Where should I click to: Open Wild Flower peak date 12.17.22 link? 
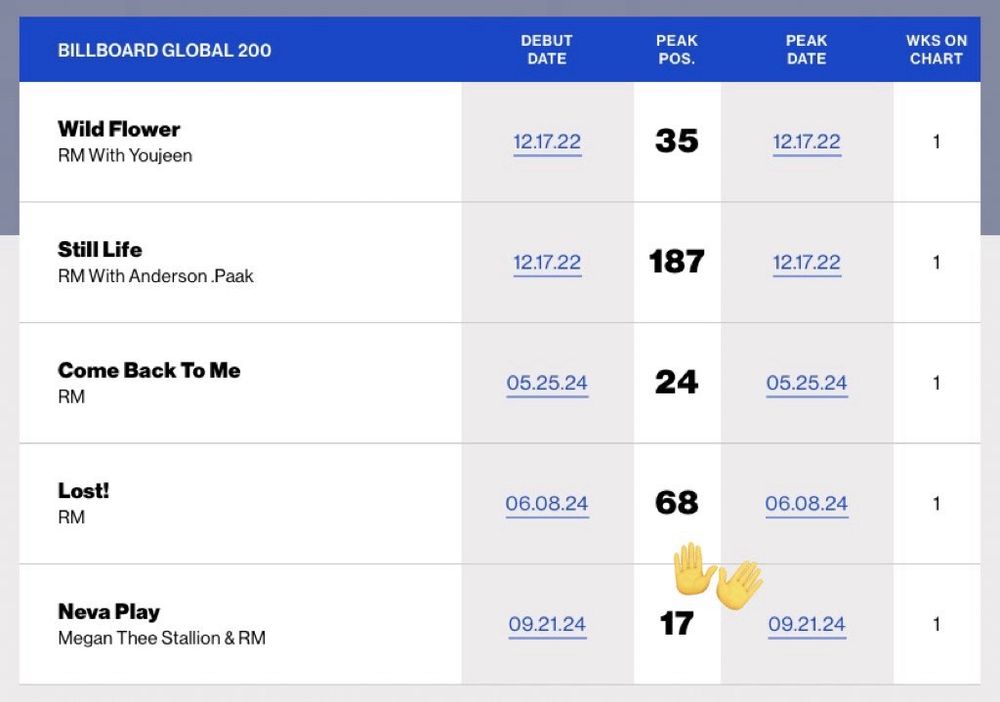[806, 142]
